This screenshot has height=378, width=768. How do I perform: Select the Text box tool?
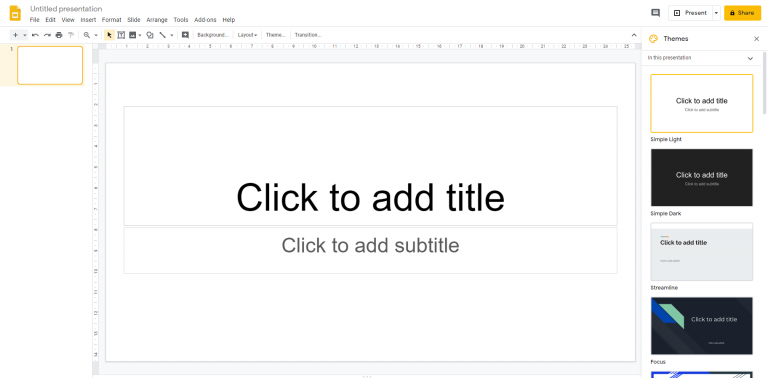(121, 35)
